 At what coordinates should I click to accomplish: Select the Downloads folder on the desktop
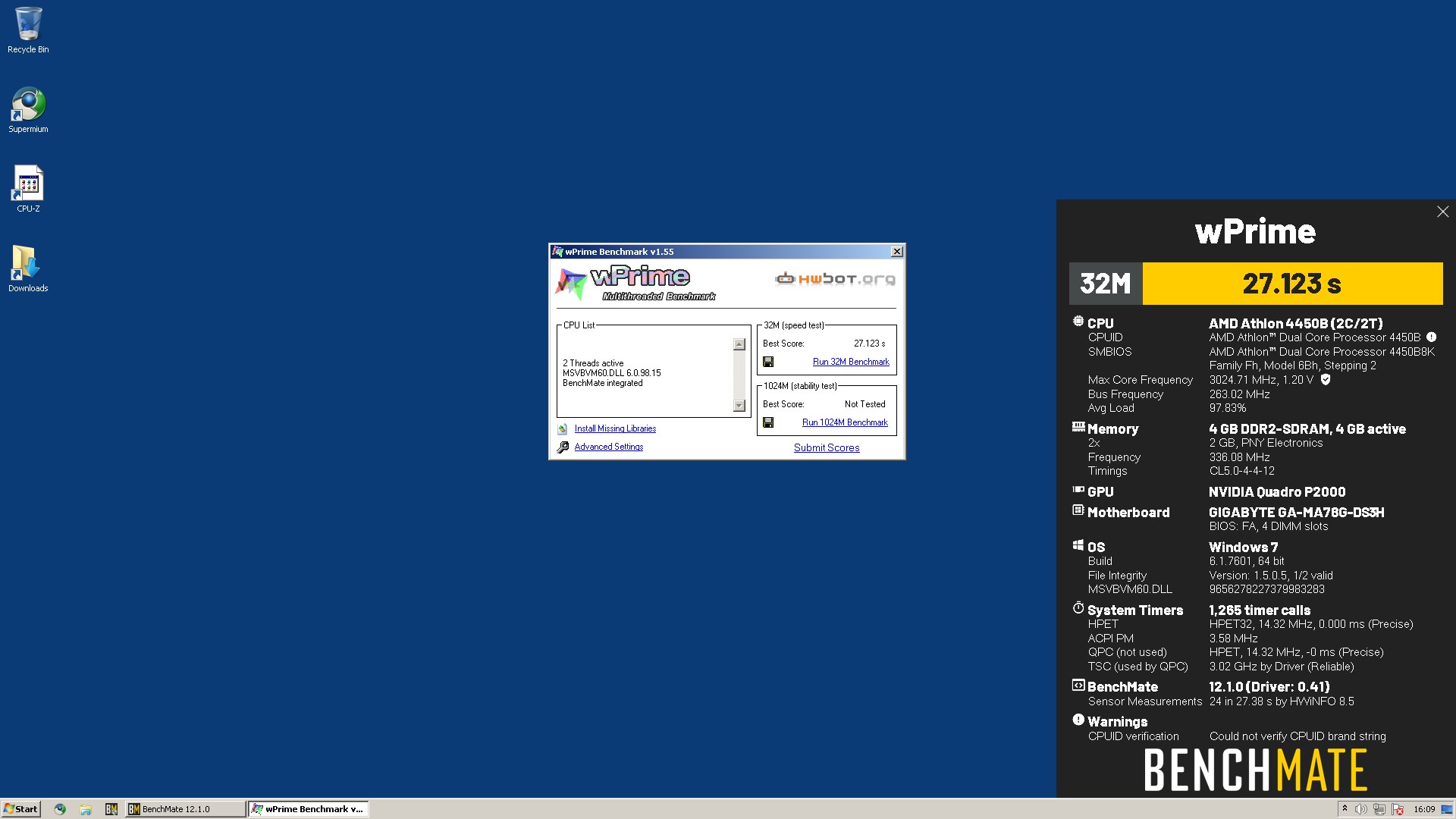pos(28,268)
